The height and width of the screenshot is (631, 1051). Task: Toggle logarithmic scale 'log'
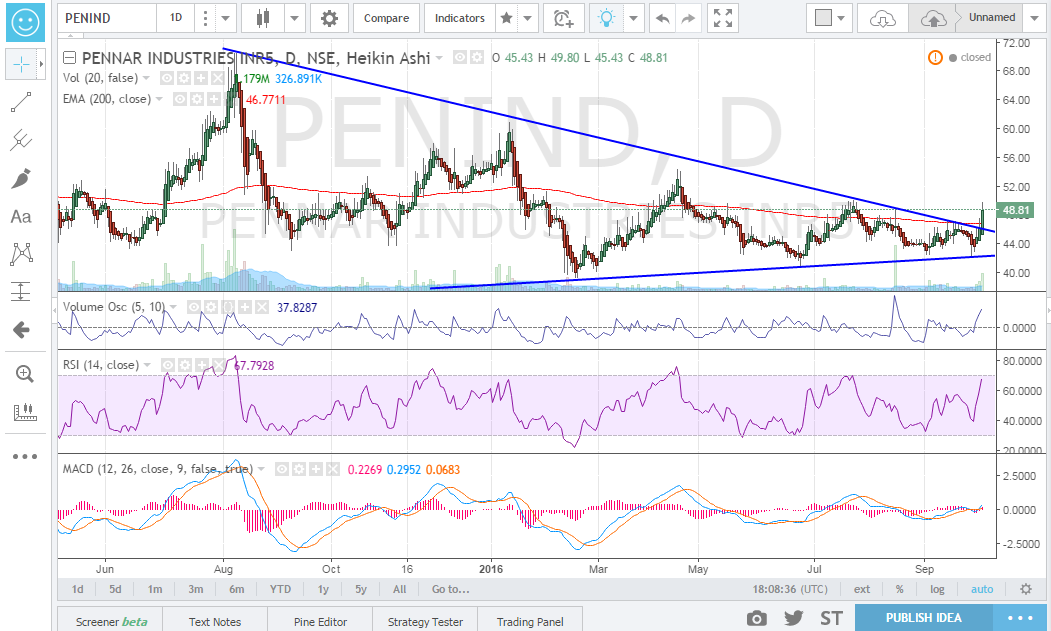click(937, 589)
